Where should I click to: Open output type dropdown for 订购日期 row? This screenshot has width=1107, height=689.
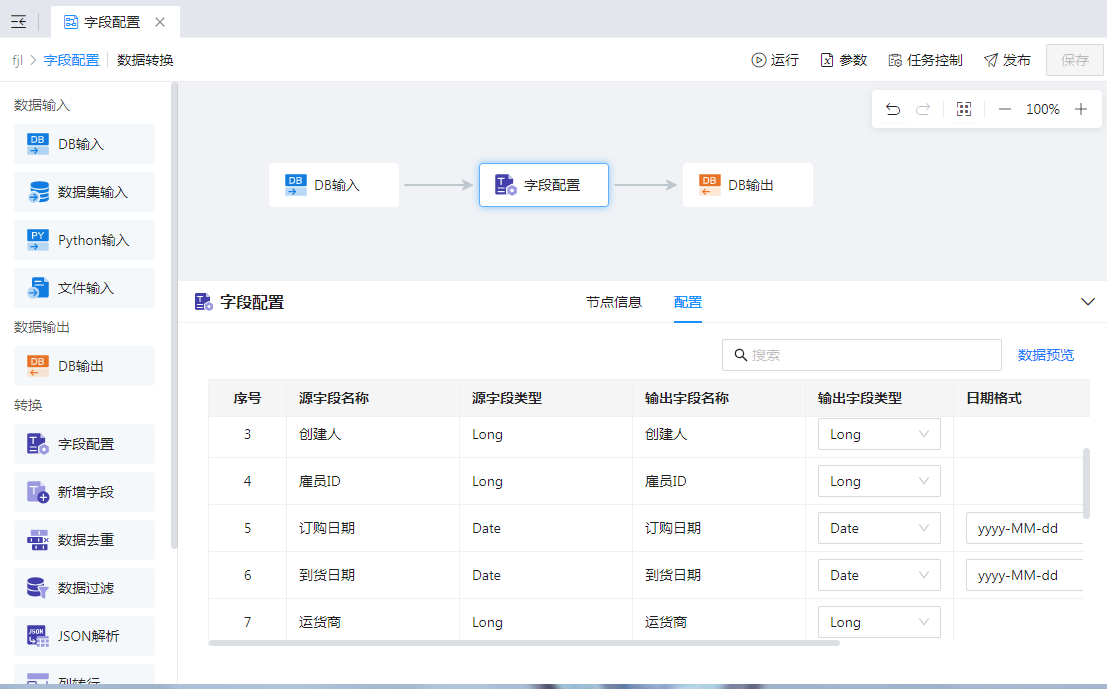(x=879, y=528)
